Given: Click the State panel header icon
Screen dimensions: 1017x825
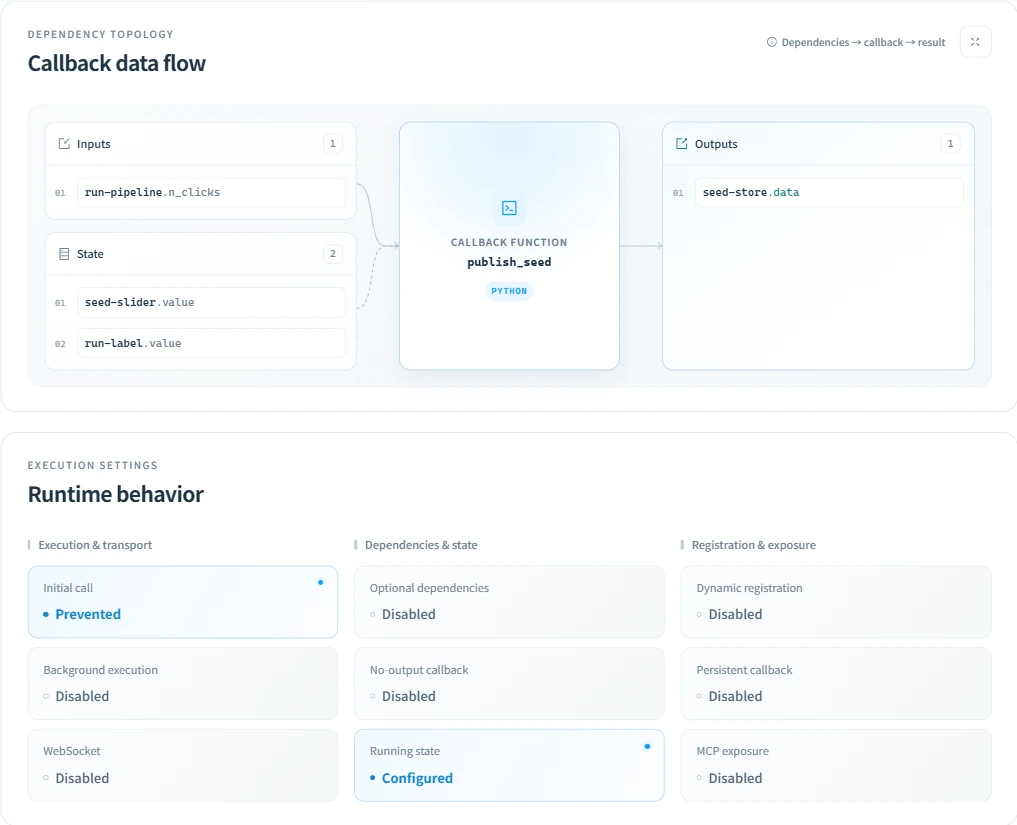Looking at the screenshot, I should click(x=64, y=254).
